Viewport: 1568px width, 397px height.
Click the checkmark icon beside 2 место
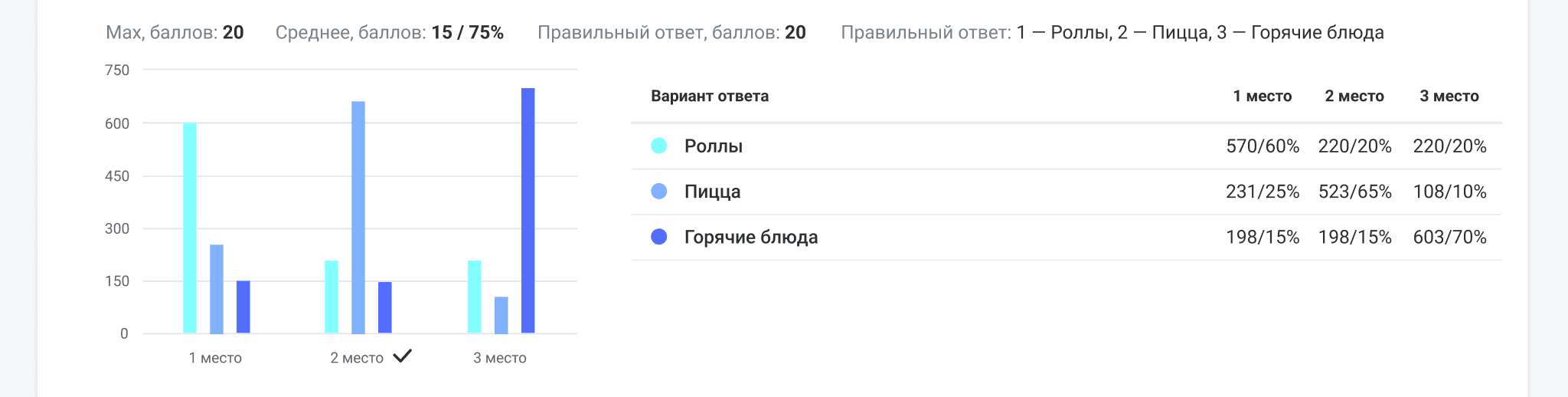403,356
